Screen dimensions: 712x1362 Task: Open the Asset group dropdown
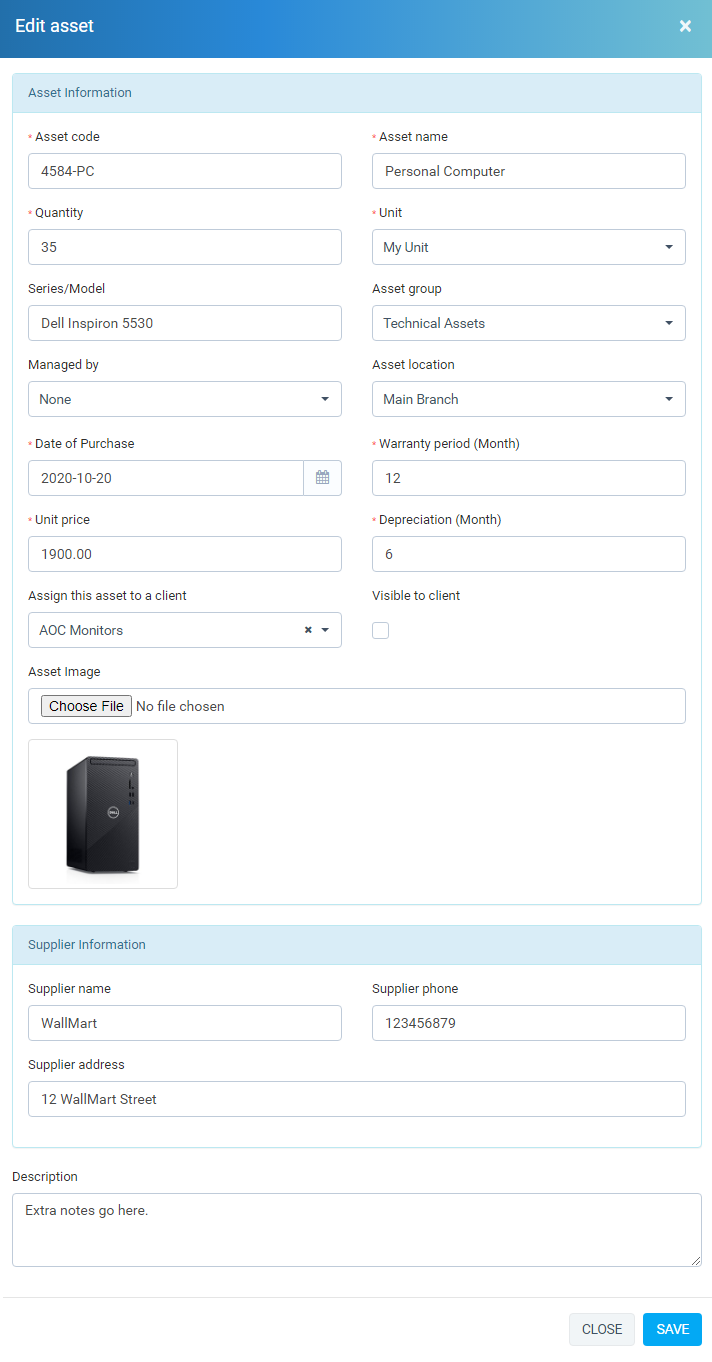(x=528, y=323)
